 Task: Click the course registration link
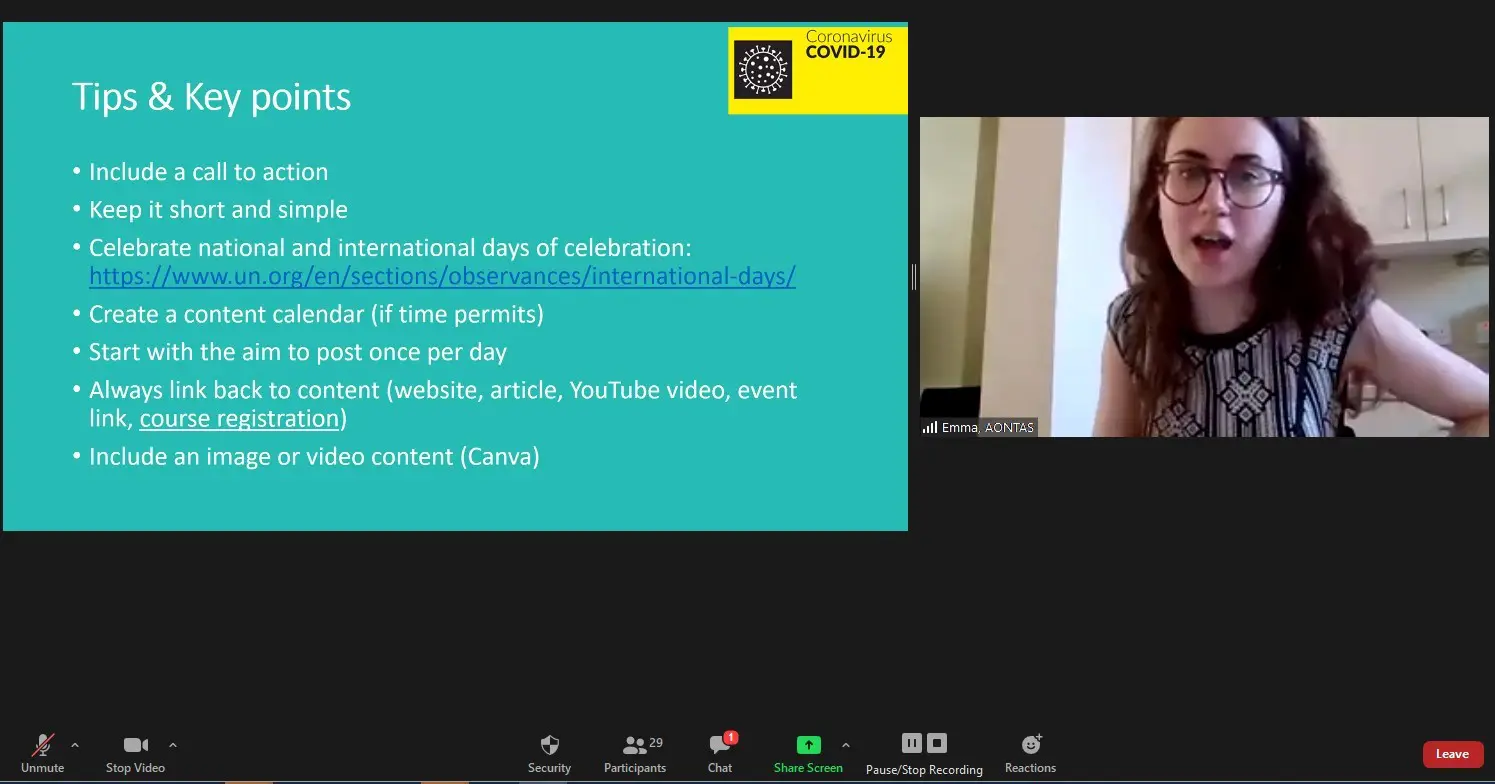[x=239, y=418]
